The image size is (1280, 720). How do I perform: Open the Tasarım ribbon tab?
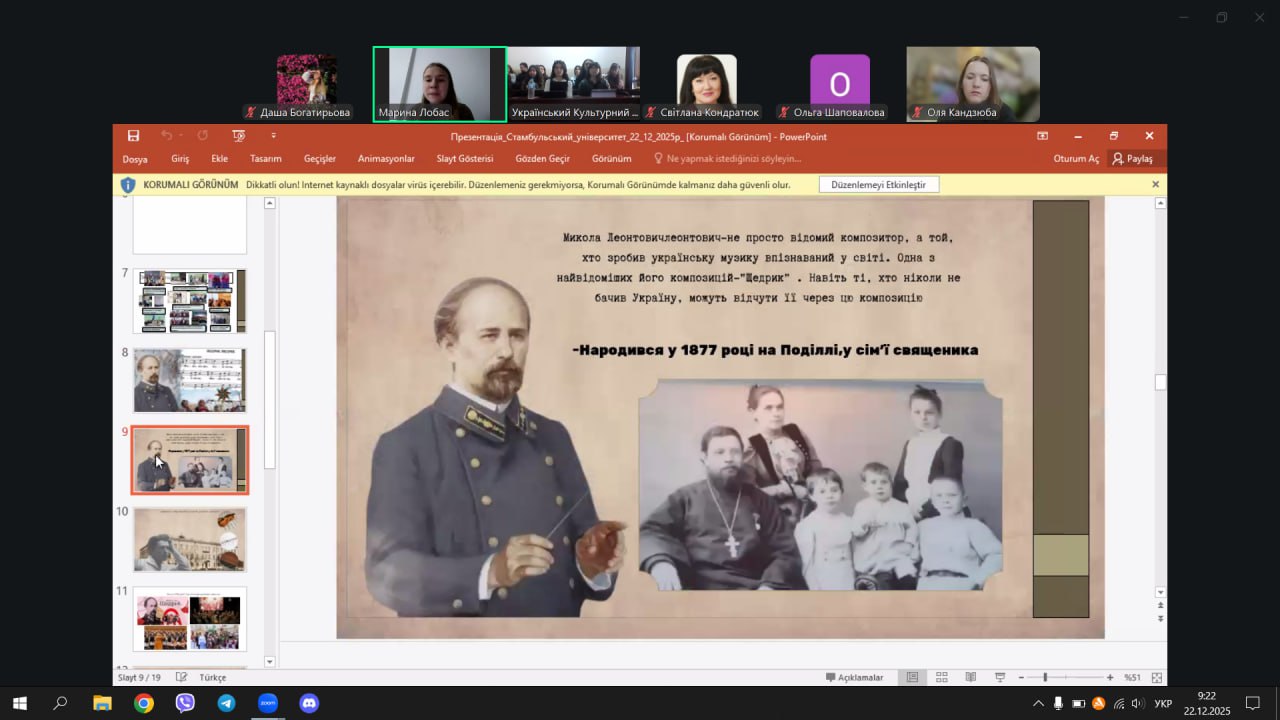265,158
